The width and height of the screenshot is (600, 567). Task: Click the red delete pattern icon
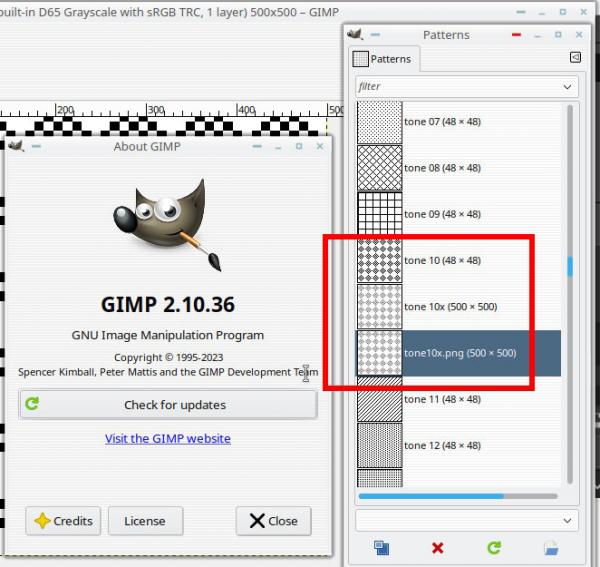437,548
